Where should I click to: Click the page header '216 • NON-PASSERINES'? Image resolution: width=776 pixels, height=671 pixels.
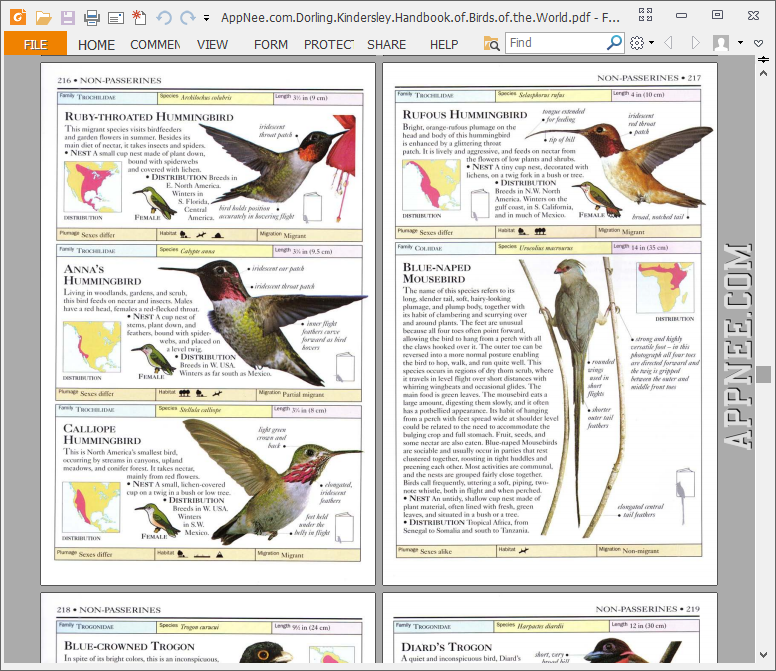[x=109, y=80]
